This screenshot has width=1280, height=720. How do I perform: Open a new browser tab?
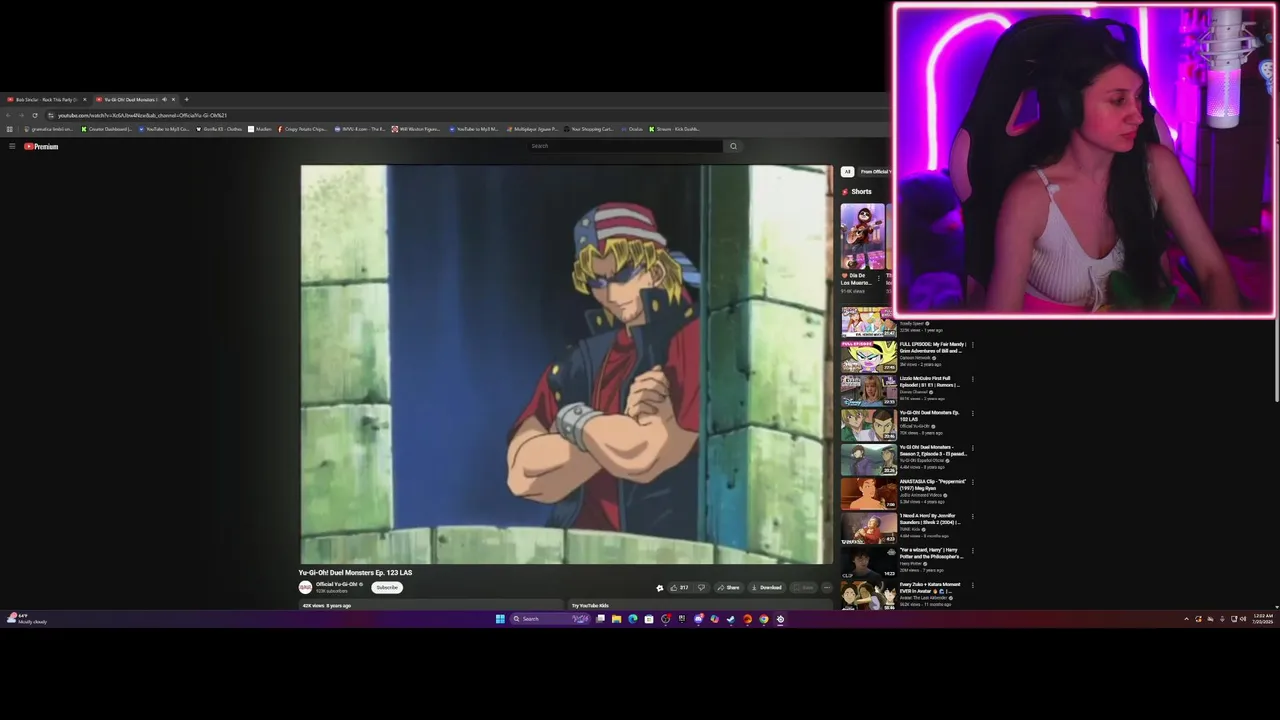tap(186, 99)
